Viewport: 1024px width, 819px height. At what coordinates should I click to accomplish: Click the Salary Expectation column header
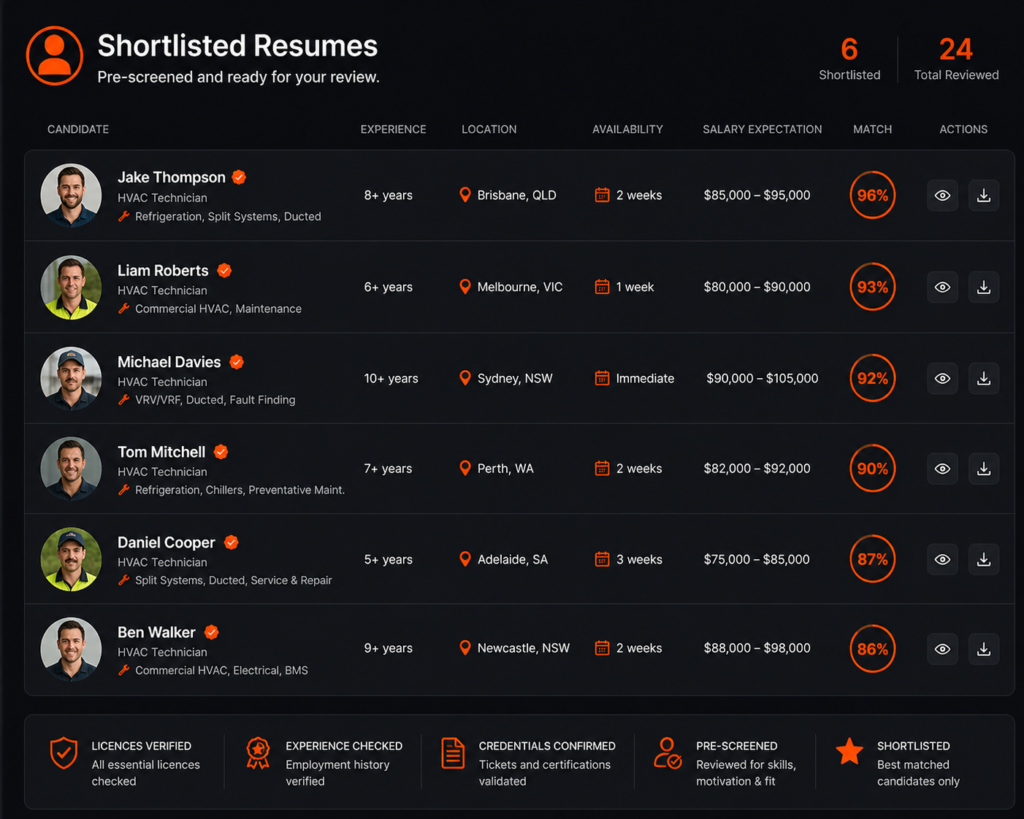762,129
